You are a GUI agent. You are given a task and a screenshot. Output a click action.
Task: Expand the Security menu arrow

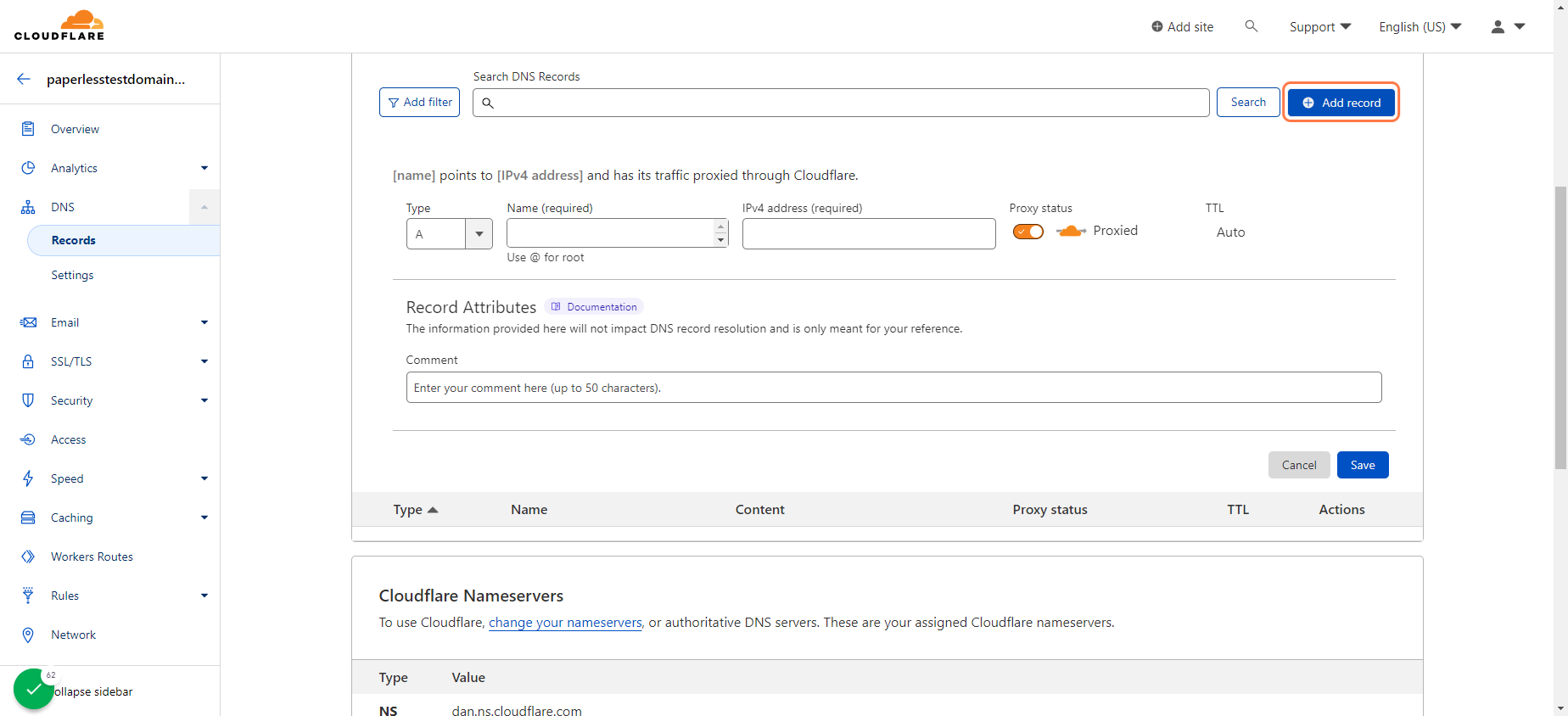(x=204, y=400)
